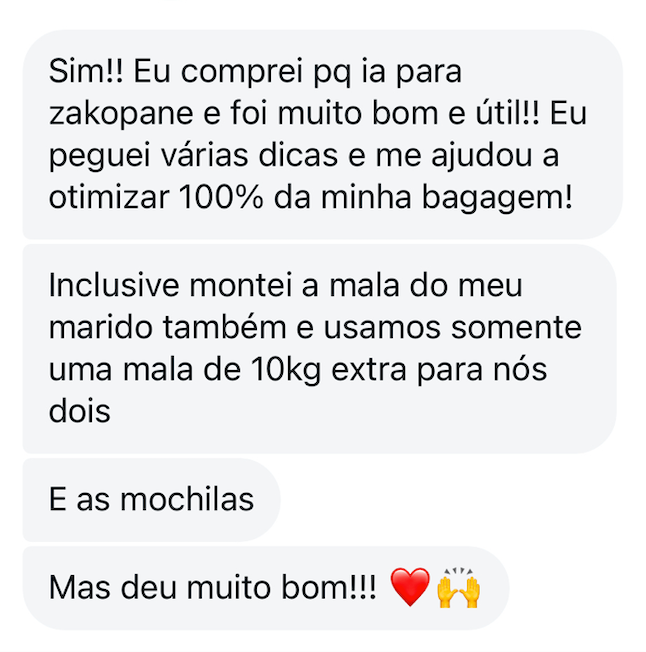Tap the "E as mochilas" message bubble
The height and width of the screenshot is (652, 646).
click(152, 500)
